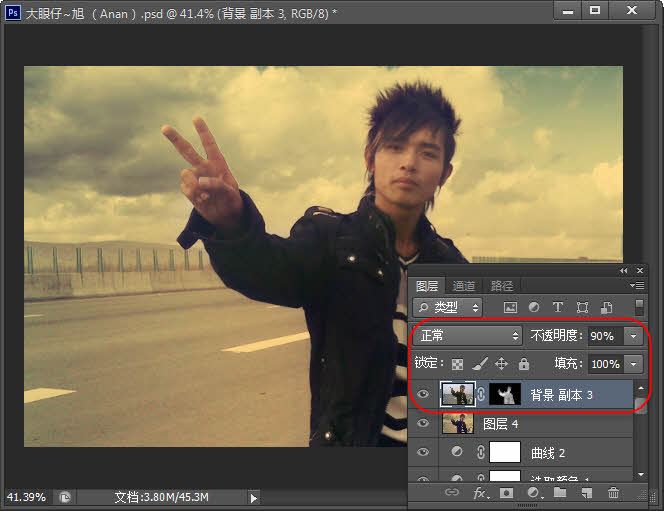
Task: Click the pixel layer filter icon
Action: pyautogui.click(x=510, y=308)
